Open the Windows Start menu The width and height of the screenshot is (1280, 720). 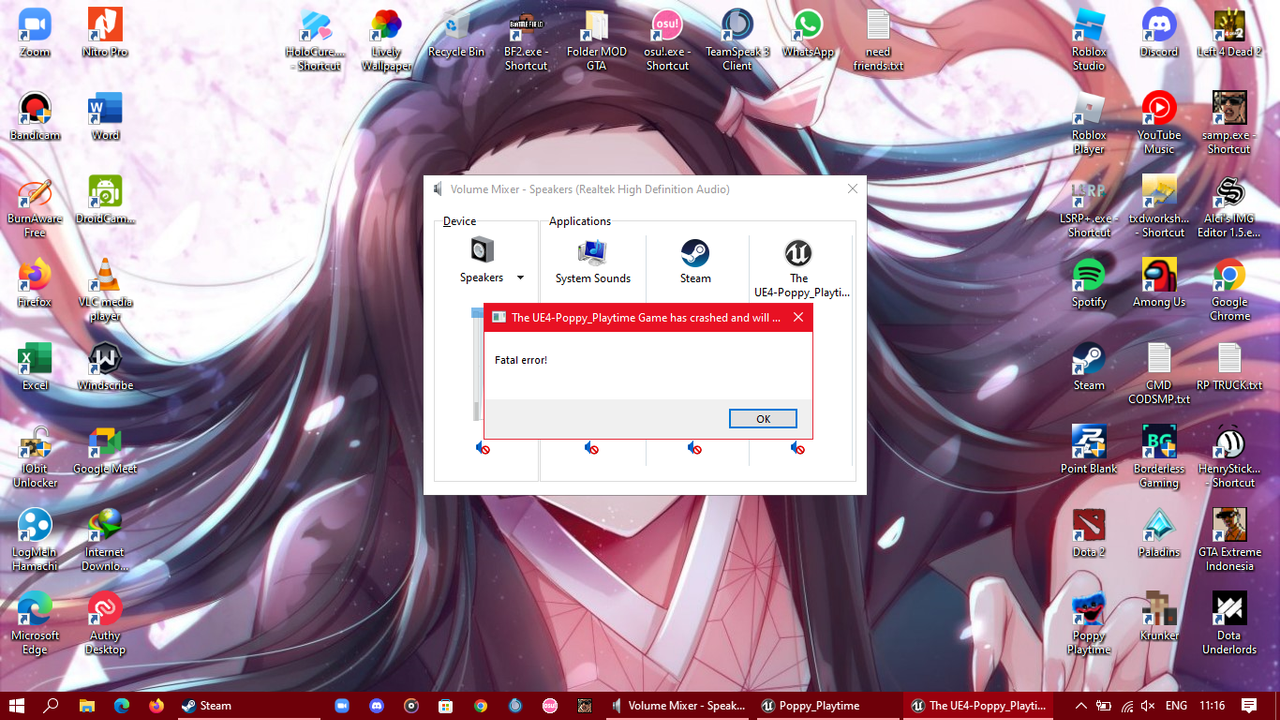17,706
